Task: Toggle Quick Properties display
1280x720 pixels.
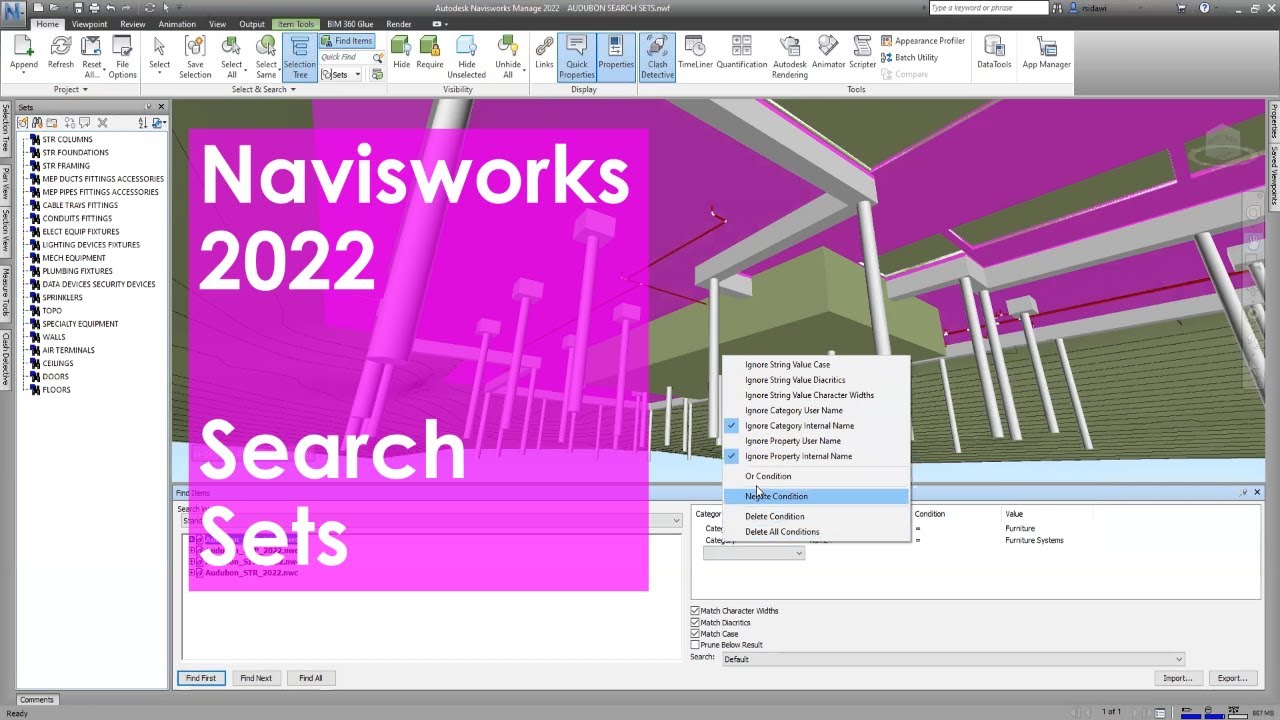Action: 577,57
